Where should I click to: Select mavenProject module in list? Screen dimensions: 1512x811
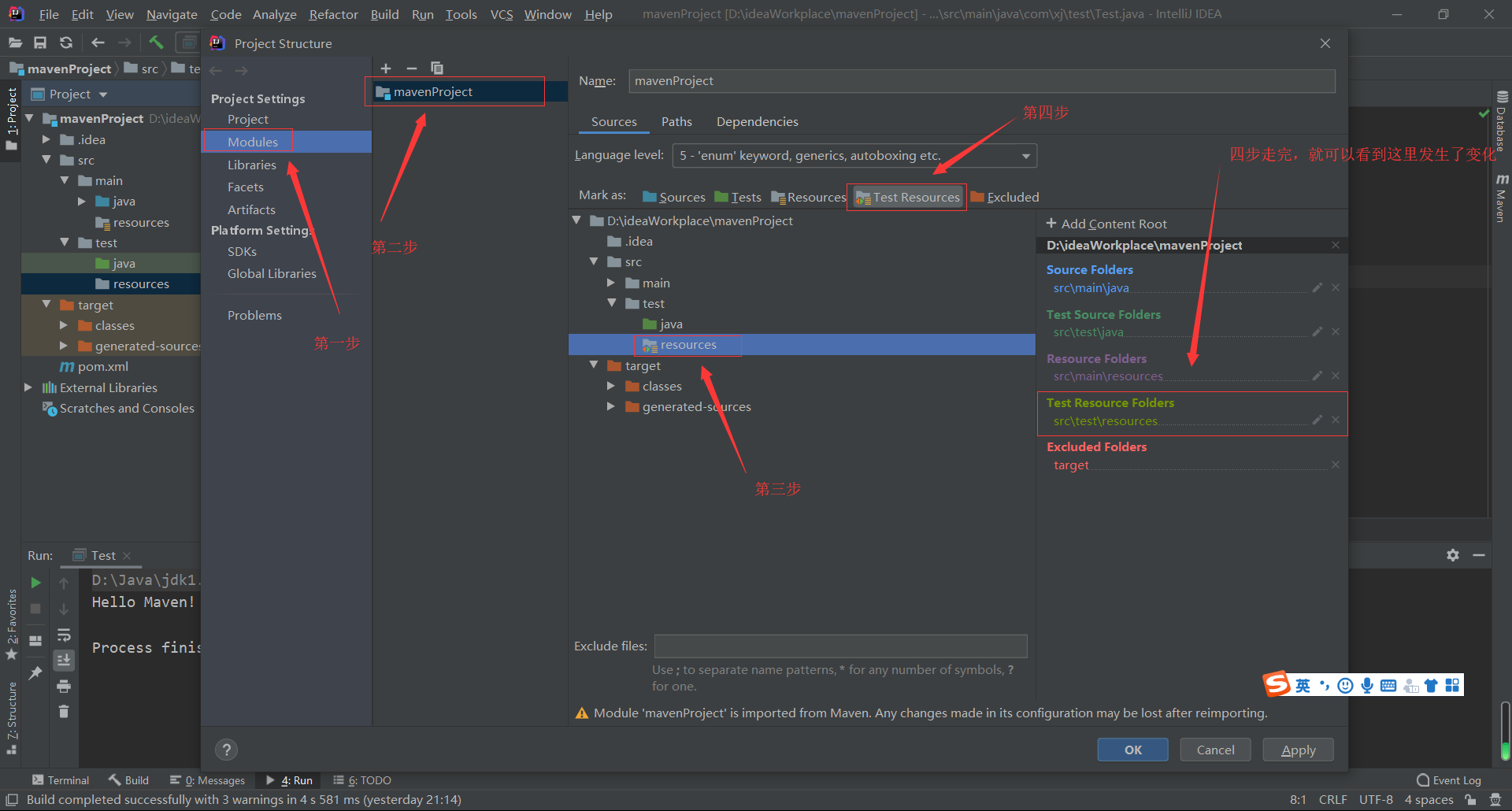click(x=470, y=92)
